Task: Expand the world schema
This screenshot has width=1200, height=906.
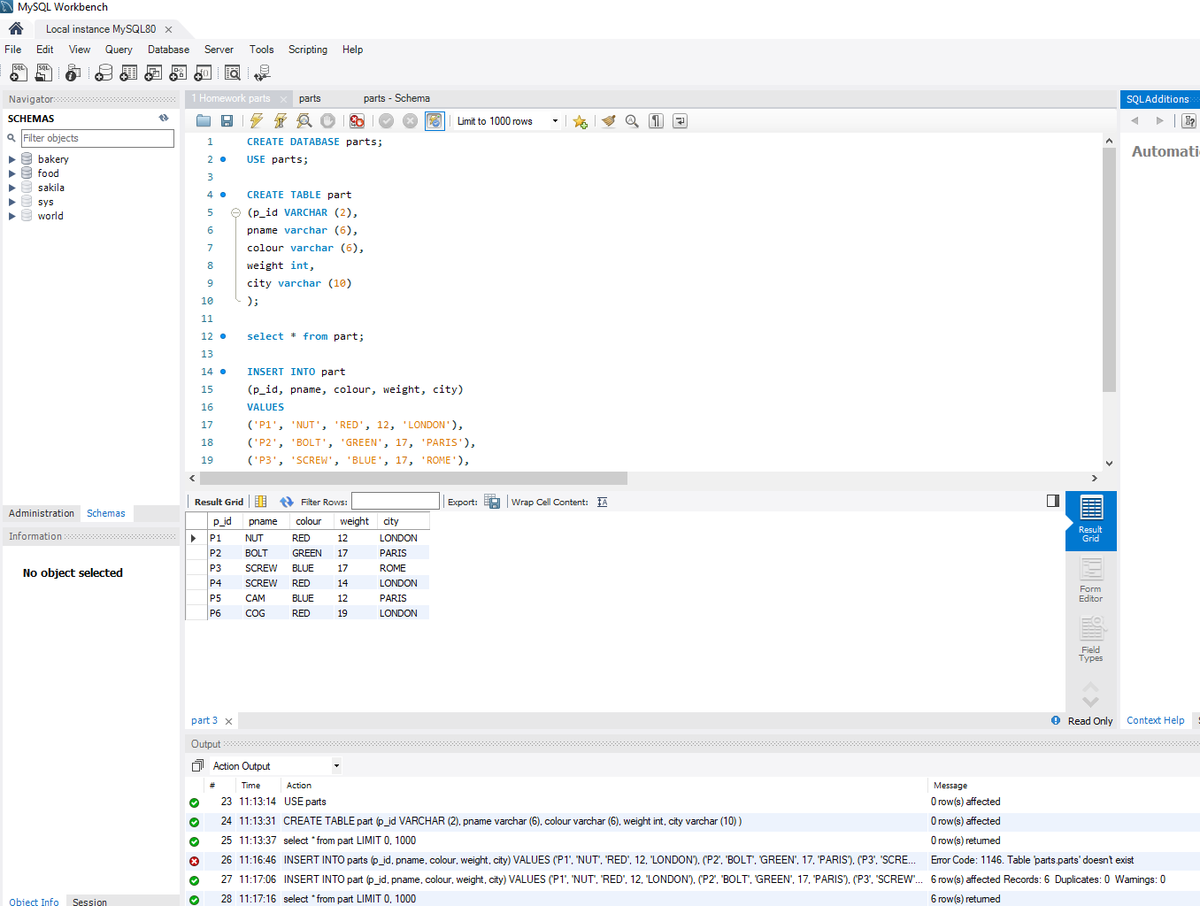Action: click(12, 215)
